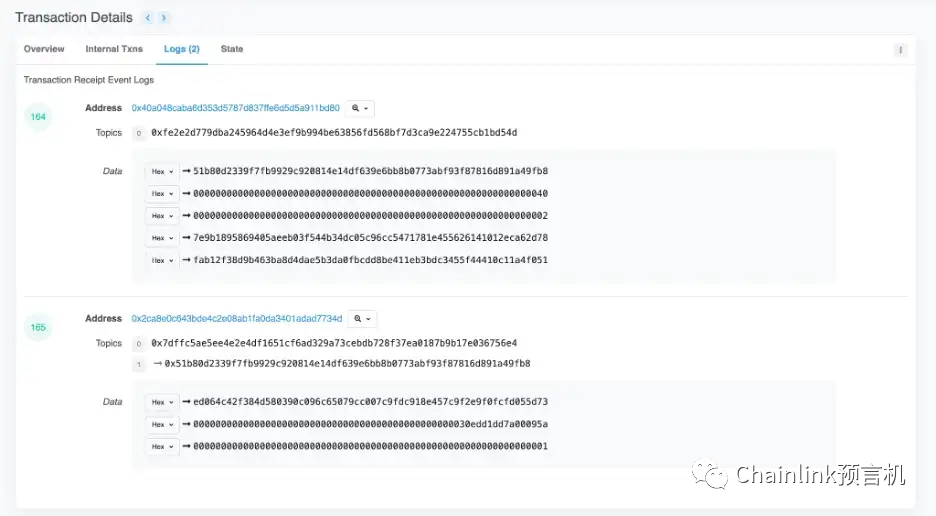This screenshot has height=516, width=936.
Task: Switch to the State tab
Action: [232, 49]
